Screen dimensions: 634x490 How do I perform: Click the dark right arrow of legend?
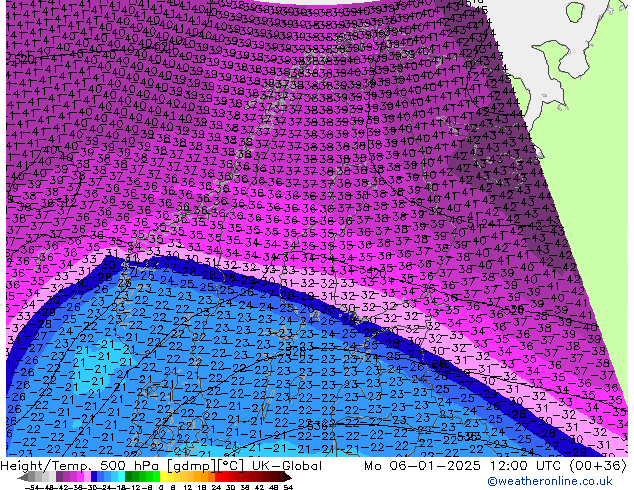pos(288,477)
